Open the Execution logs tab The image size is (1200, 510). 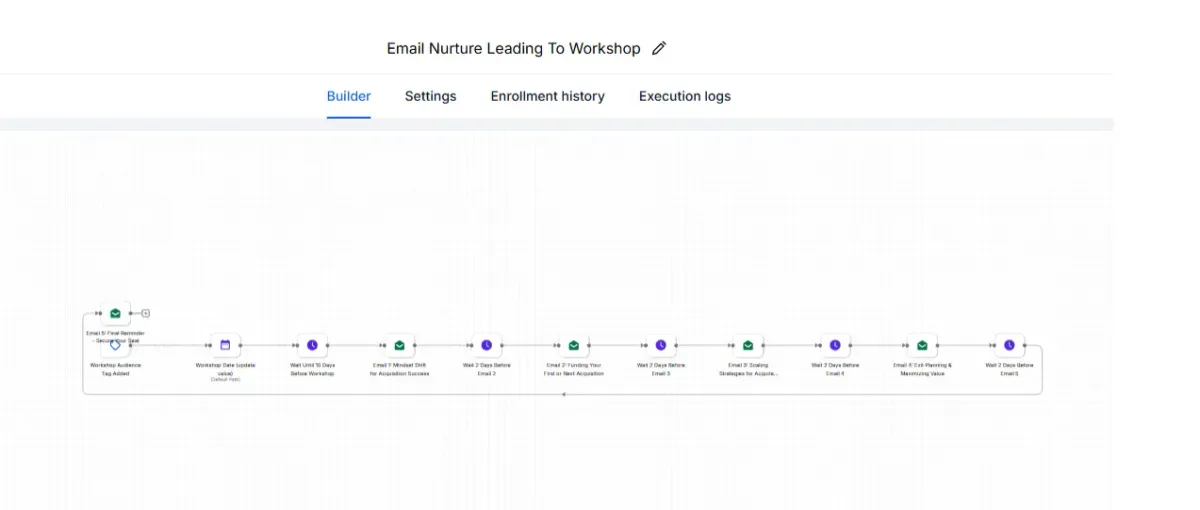[685, 96]
